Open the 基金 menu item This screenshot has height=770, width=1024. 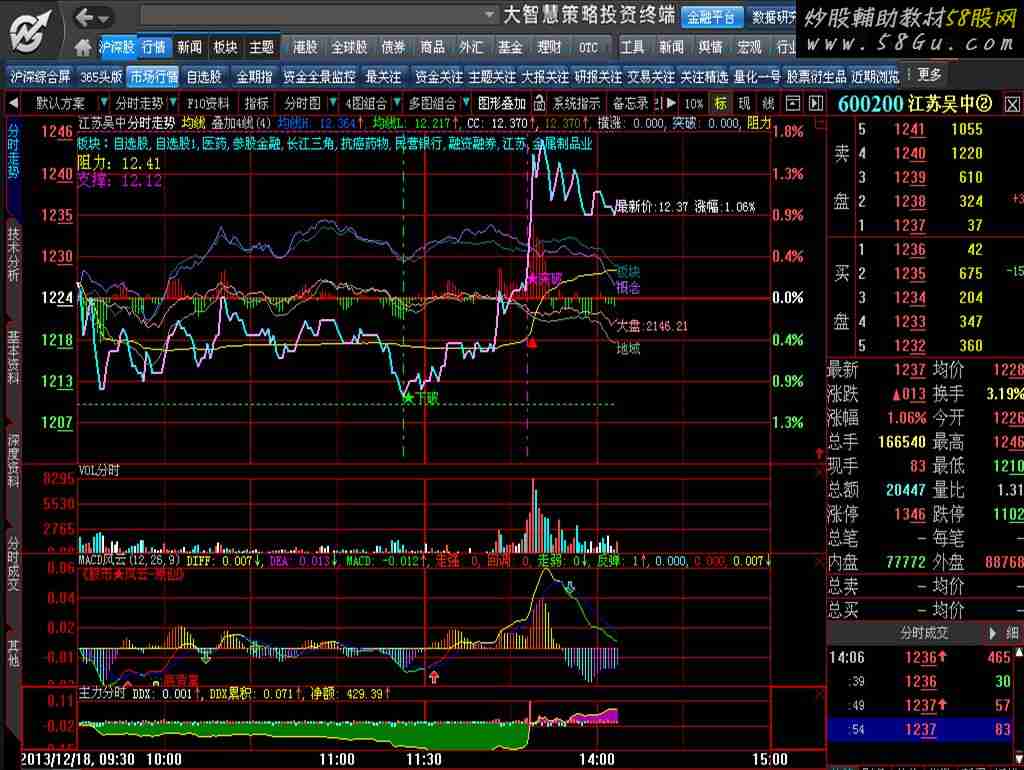509,47
